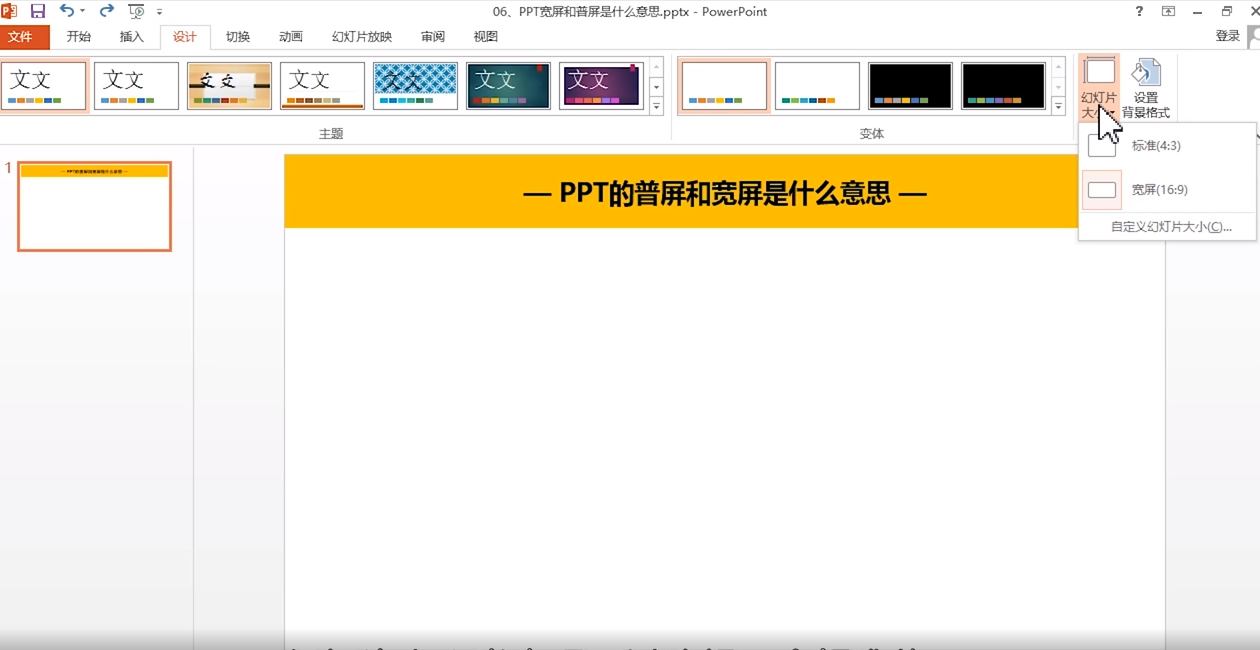Screen dimensions: 1260x650
Task: Choose 宽屏(16:9) slide size option
Action: pos(1167,190)
